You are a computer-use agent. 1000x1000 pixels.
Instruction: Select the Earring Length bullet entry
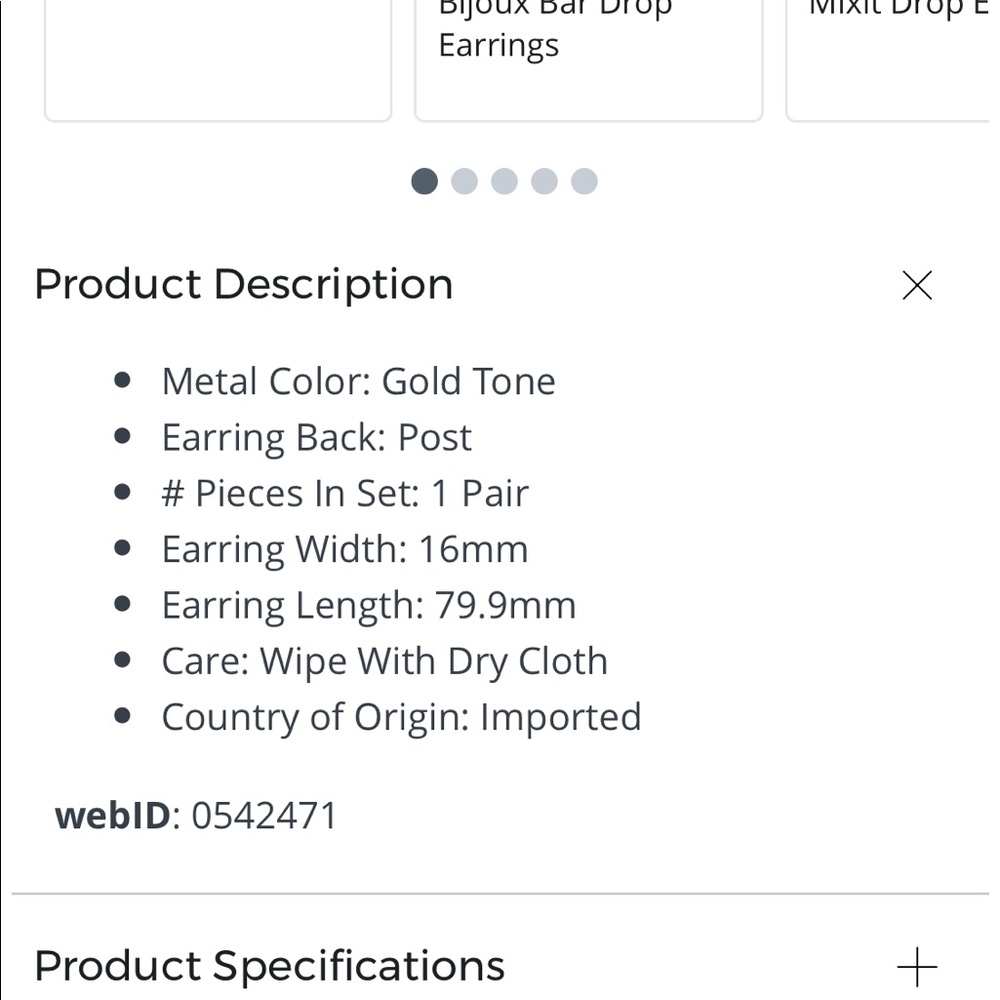(368, 604)
